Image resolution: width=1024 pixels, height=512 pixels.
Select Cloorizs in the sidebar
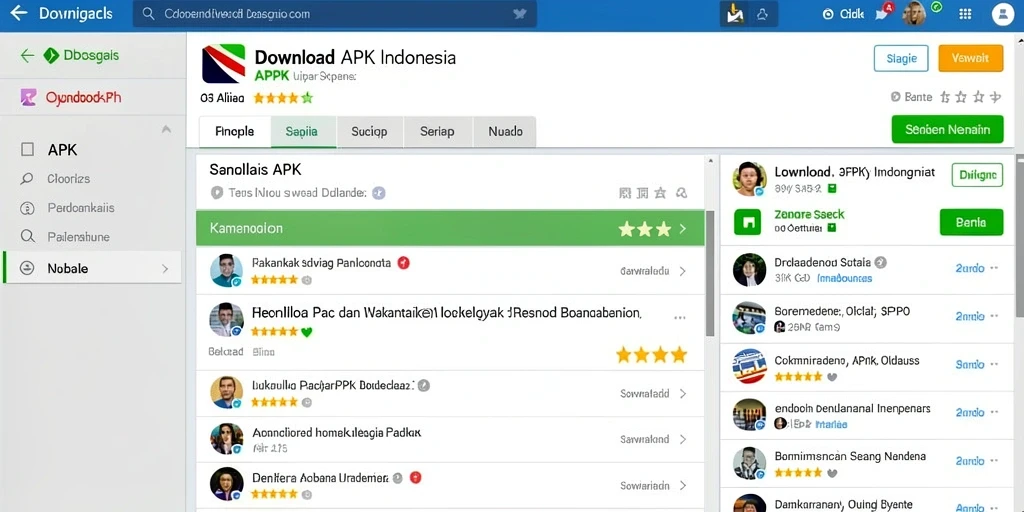click(x=69, y=178)
